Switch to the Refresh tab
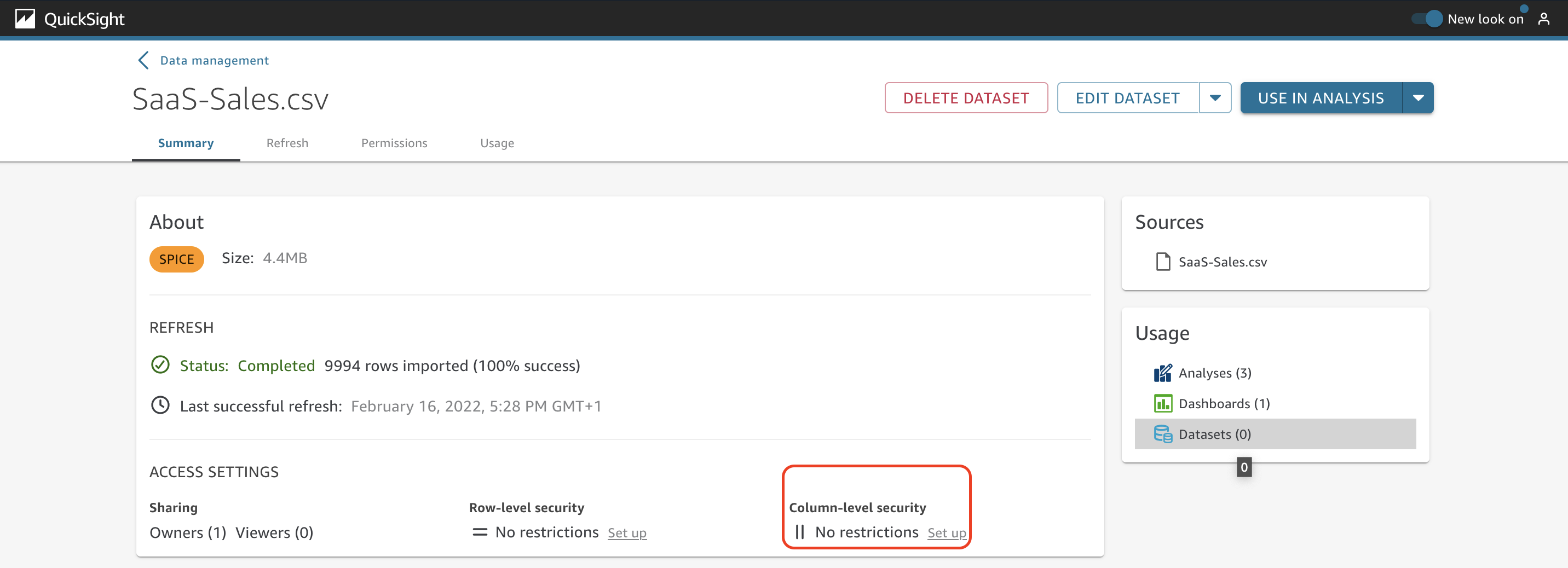 (x=287, y=143)
